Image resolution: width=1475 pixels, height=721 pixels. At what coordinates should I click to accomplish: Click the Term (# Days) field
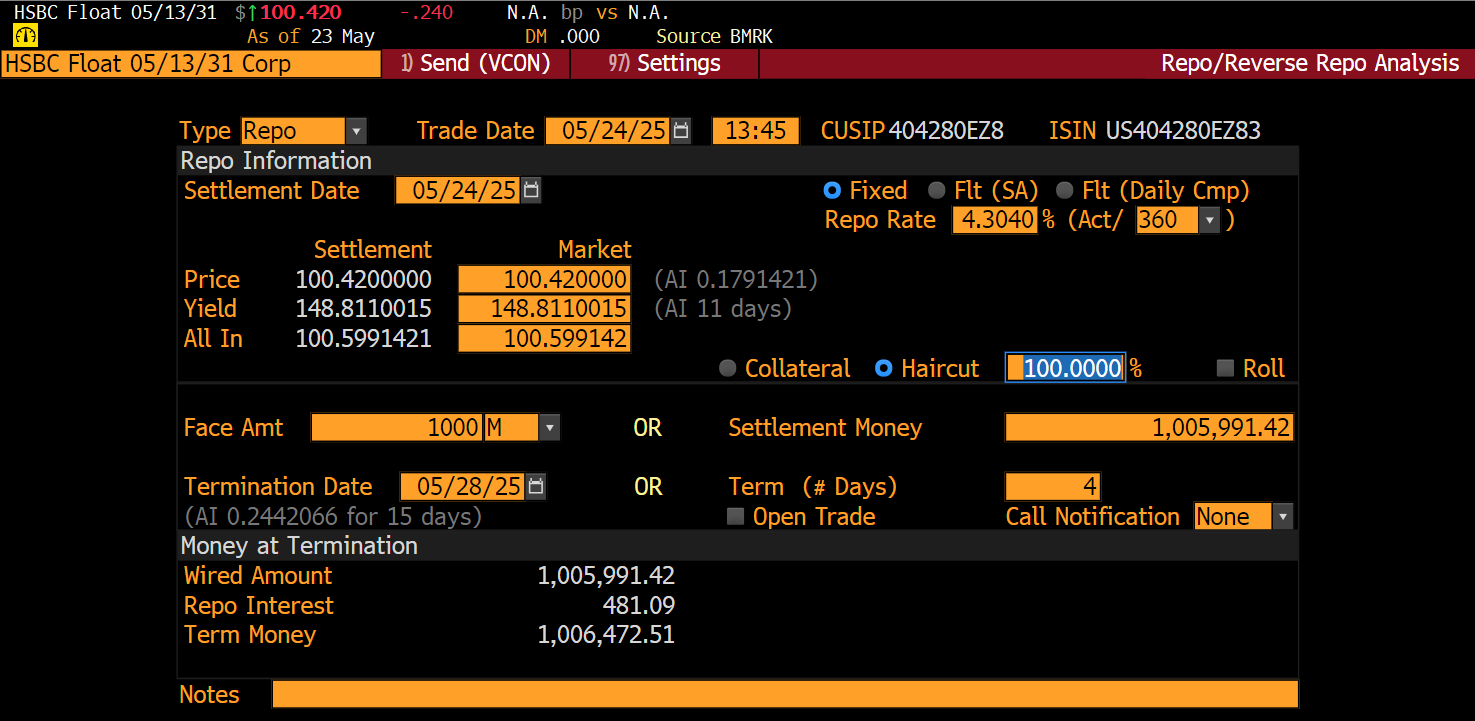[x=1052, y=487]
